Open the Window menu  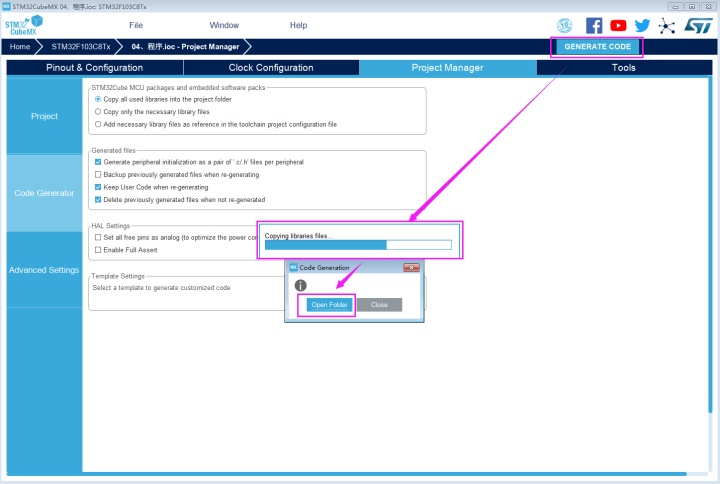(224, 25)
